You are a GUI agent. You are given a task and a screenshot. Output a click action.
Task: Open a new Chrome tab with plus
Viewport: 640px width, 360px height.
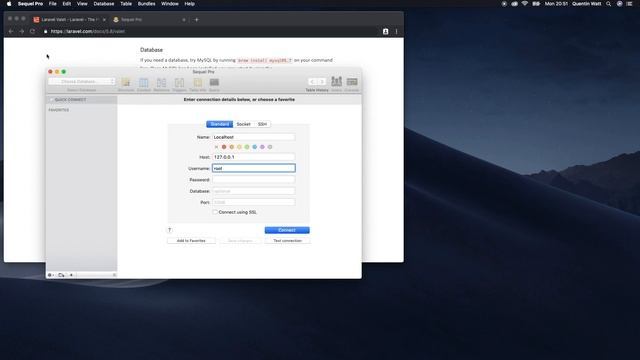[x=196, y=20]
